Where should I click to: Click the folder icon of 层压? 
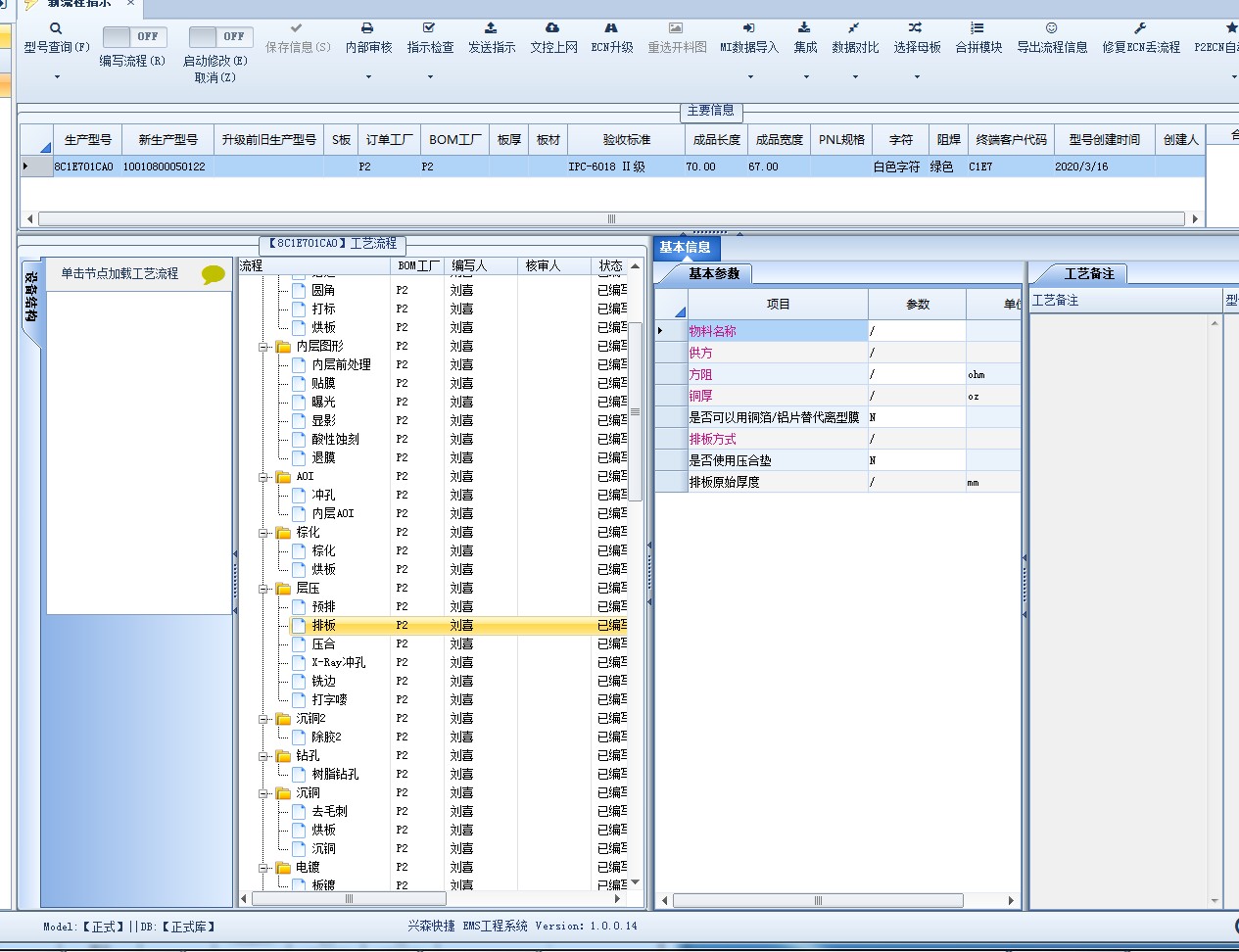click(x=283, y=588)
